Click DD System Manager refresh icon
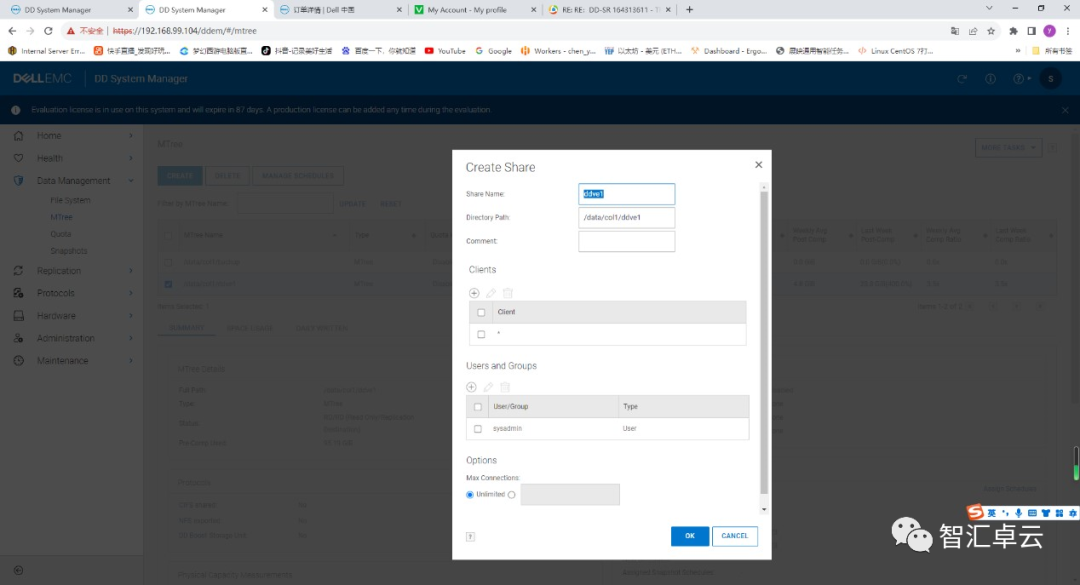Image resolution: width=1080 pixels, height=585 pixels. click(962, 79)
